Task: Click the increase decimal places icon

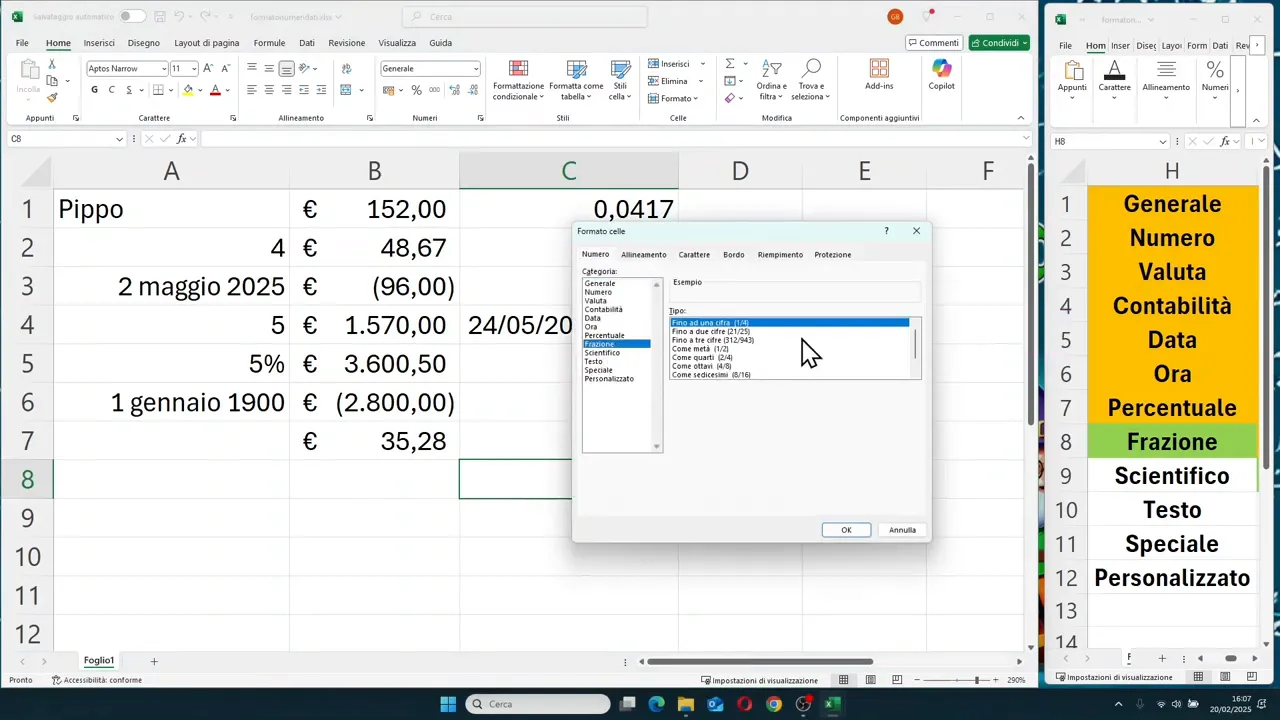Action: tap(455, 90)
